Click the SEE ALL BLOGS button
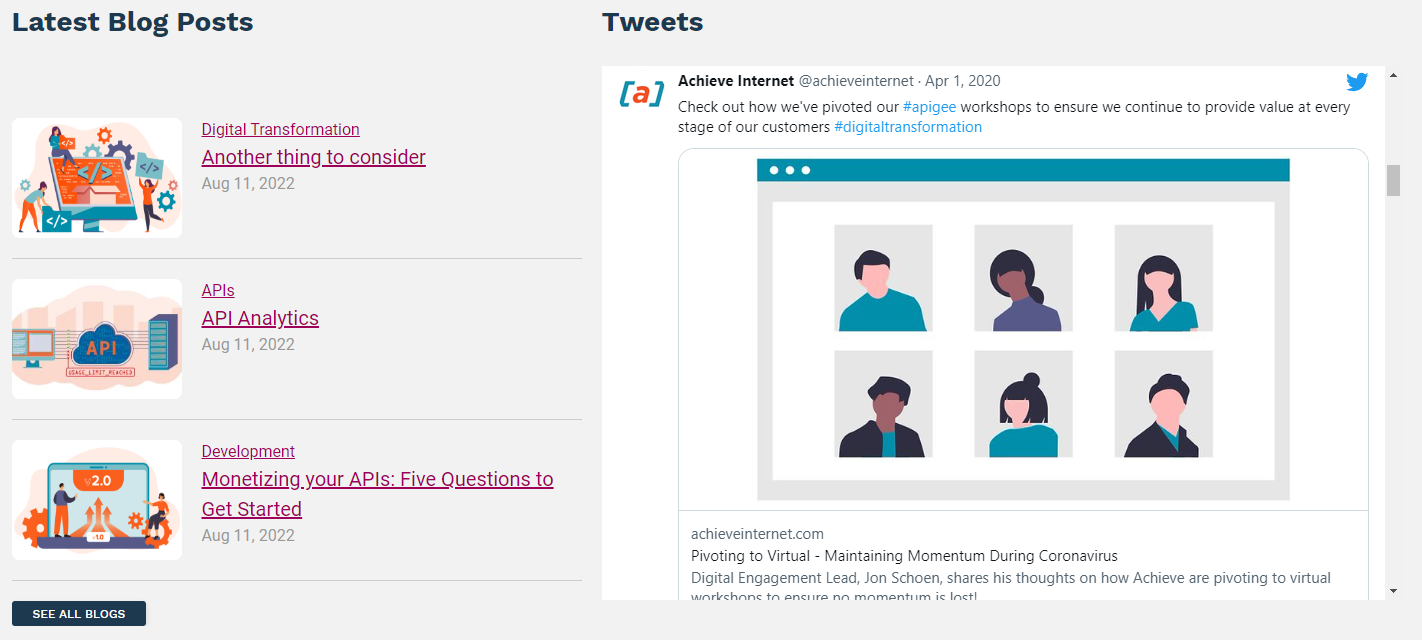Screen dimensions: 1422x640 click(x=79, y=613)
